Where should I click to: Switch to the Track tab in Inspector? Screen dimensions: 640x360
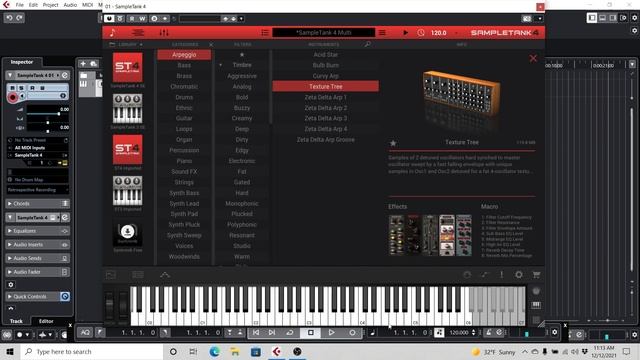tap(16, 321)
